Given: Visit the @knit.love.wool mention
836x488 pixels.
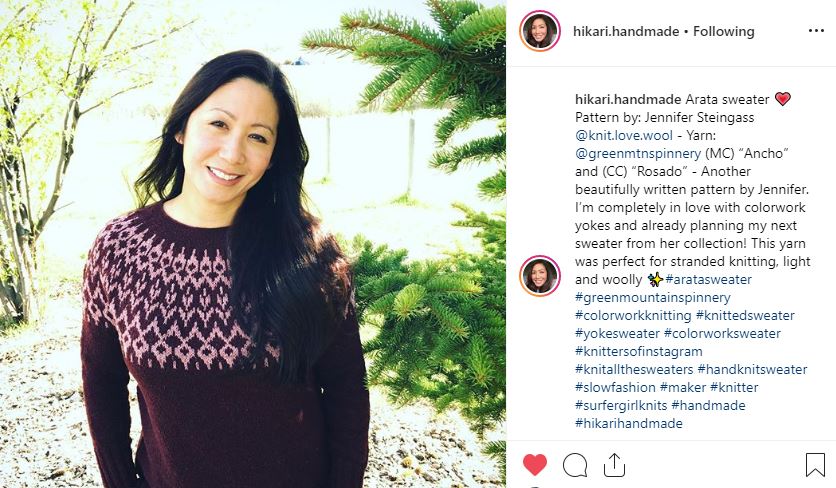Looking at the screenshot, I should [x=624, y=135].
